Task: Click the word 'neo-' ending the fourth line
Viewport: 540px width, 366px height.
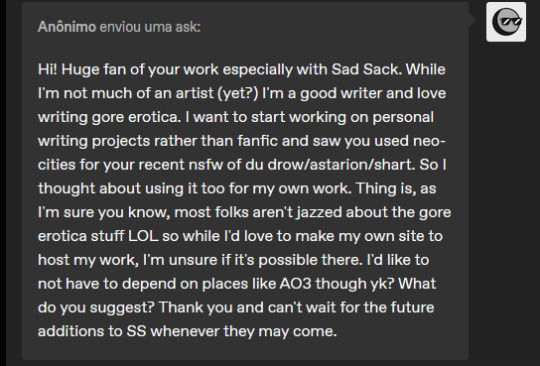Action: tap(429, 141)
